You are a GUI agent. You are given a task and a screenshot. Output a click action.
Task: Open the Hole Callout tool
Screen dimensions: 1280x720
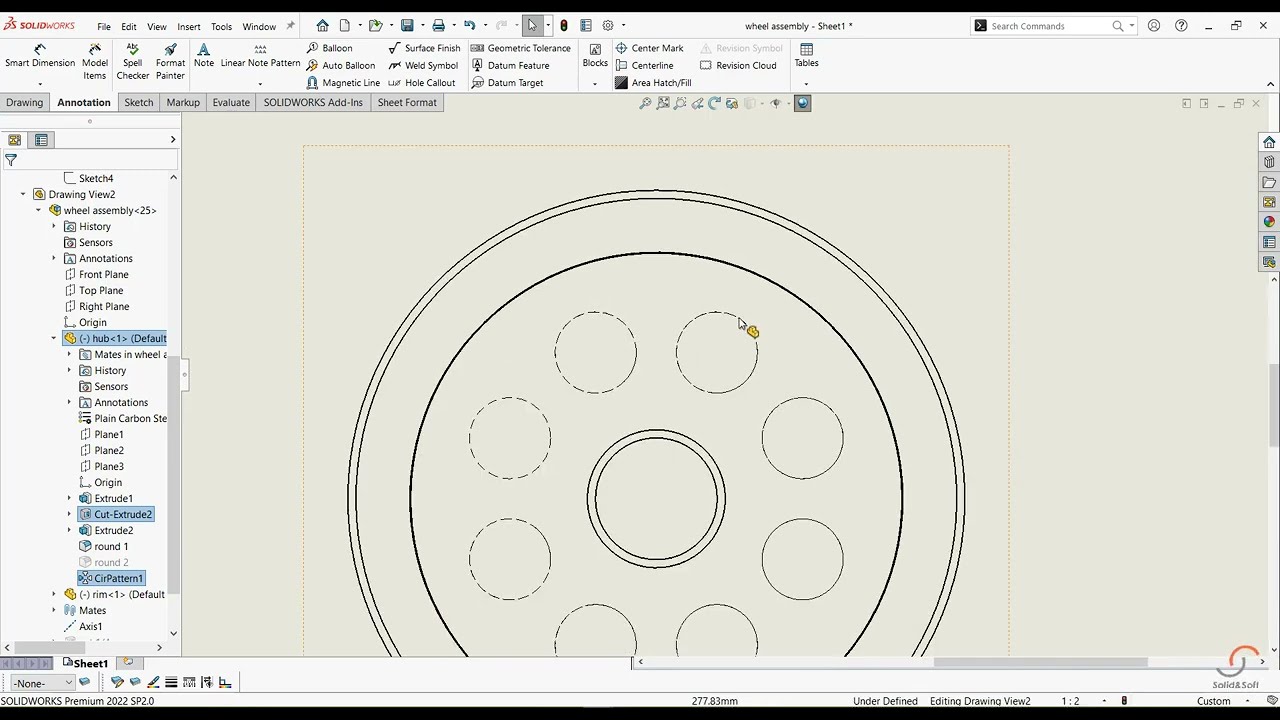[x=421, y=83]
